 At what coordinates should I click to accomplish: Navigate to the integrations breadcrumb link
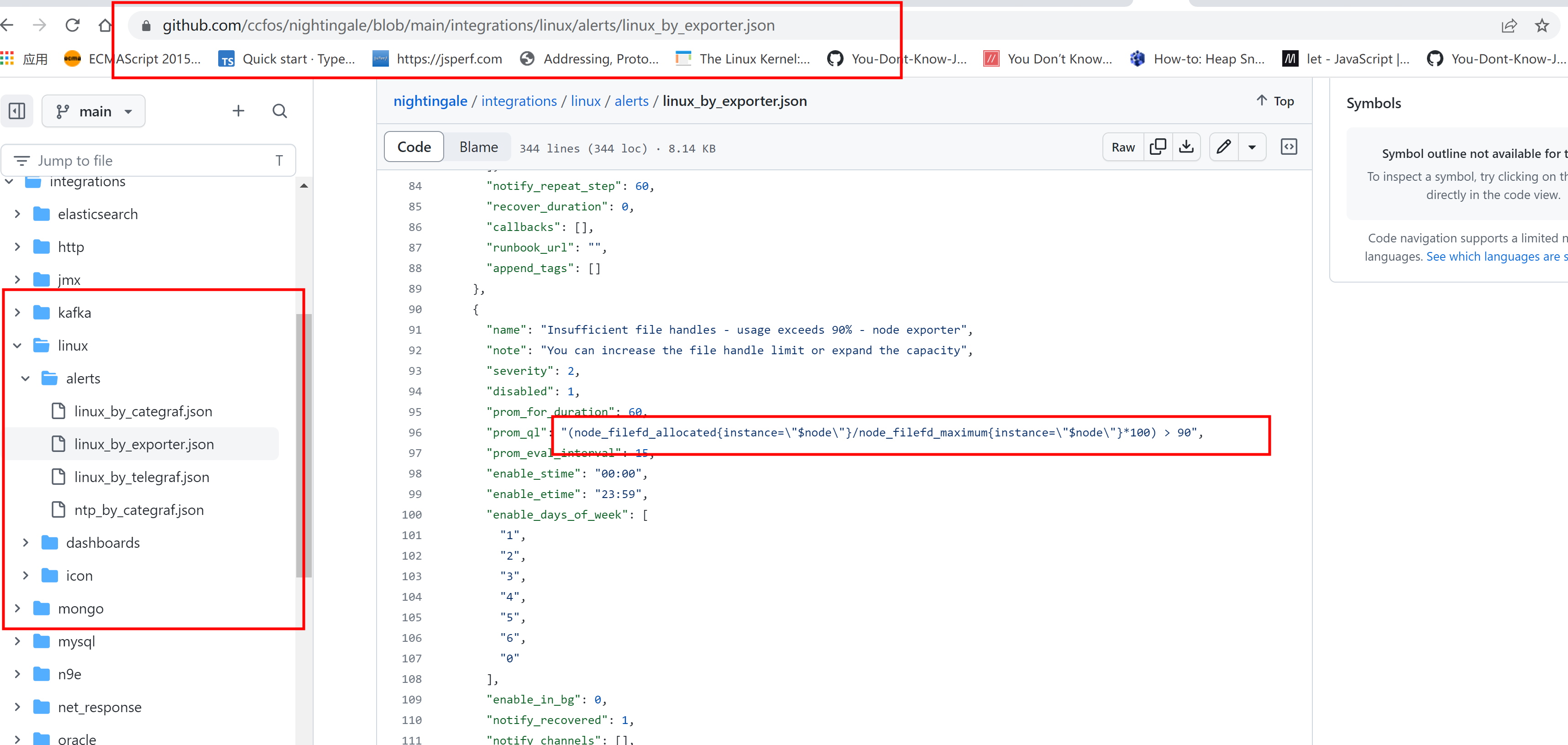click(518, 101)
